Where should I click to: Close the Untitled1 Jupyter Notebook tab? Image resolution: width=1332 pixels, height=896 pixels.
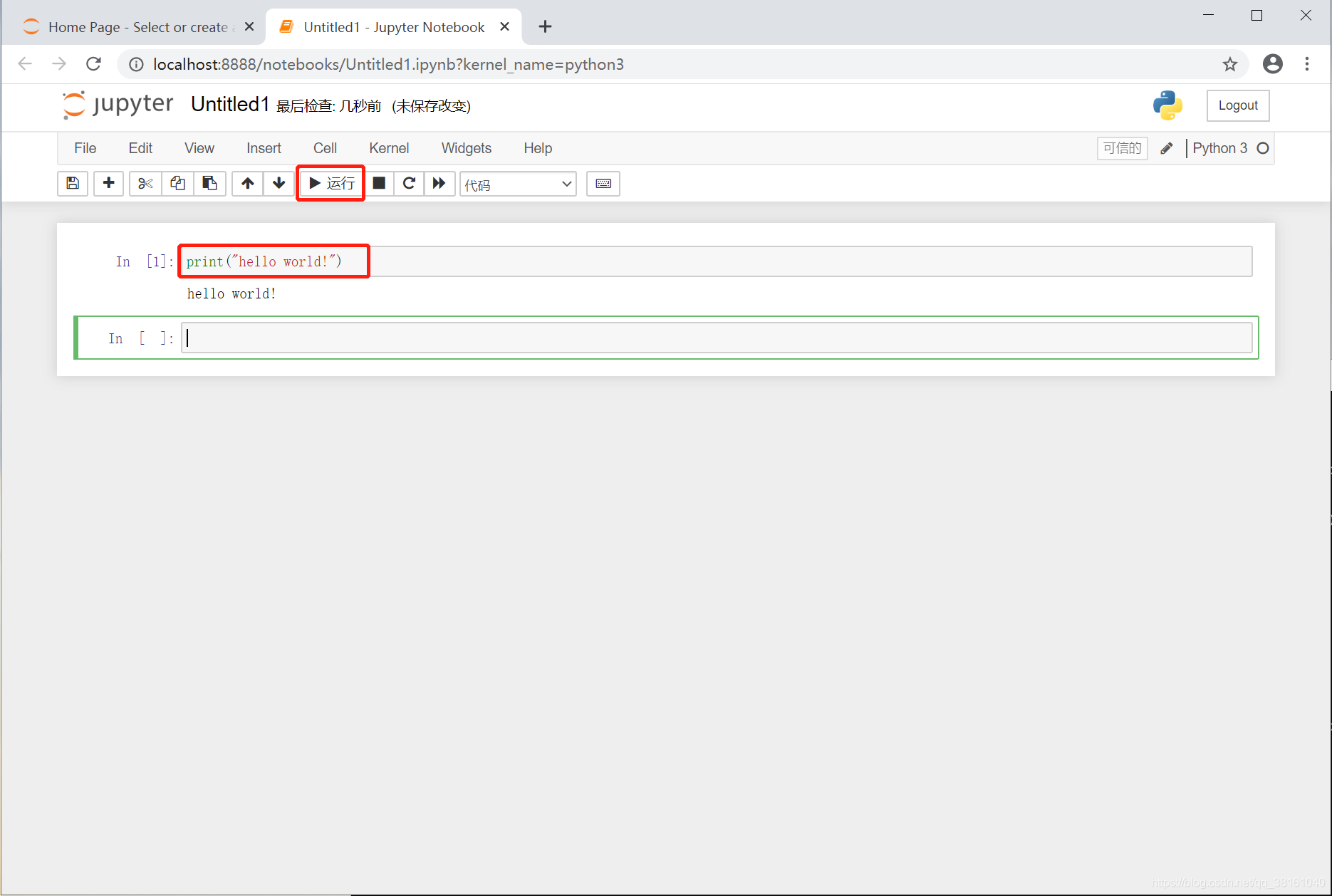click(x=505, y=26)
